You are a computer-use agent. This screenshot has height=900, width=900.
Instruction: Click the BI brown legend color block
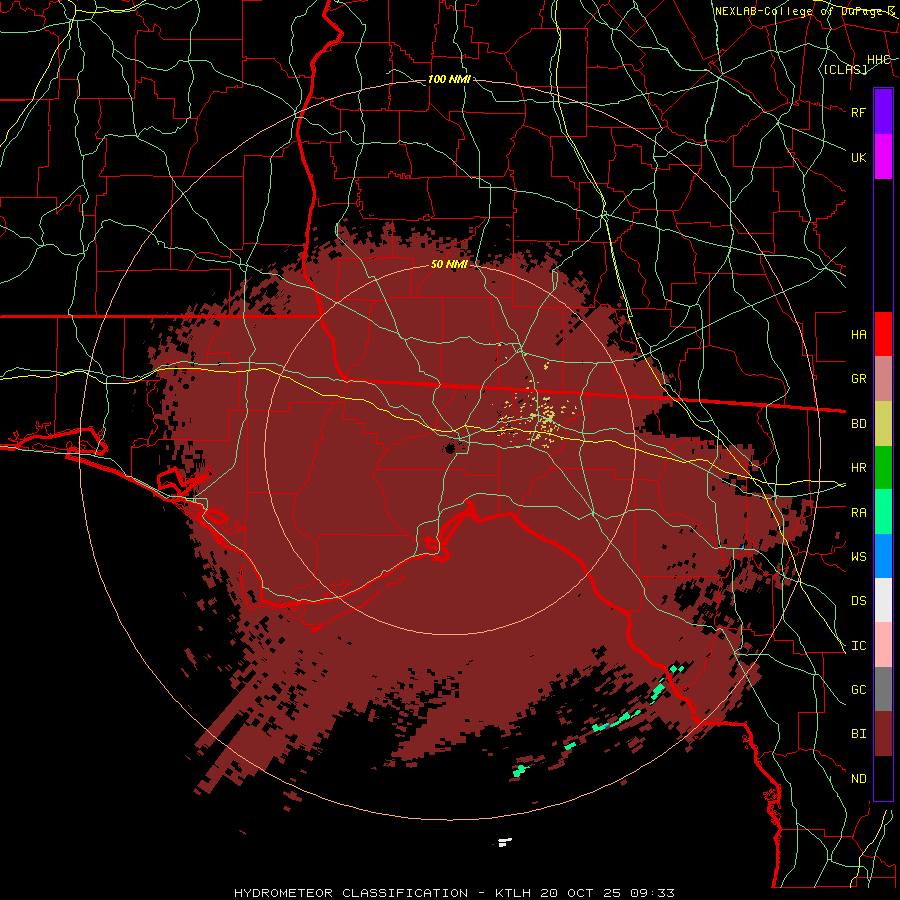click(x=883, y=734)
